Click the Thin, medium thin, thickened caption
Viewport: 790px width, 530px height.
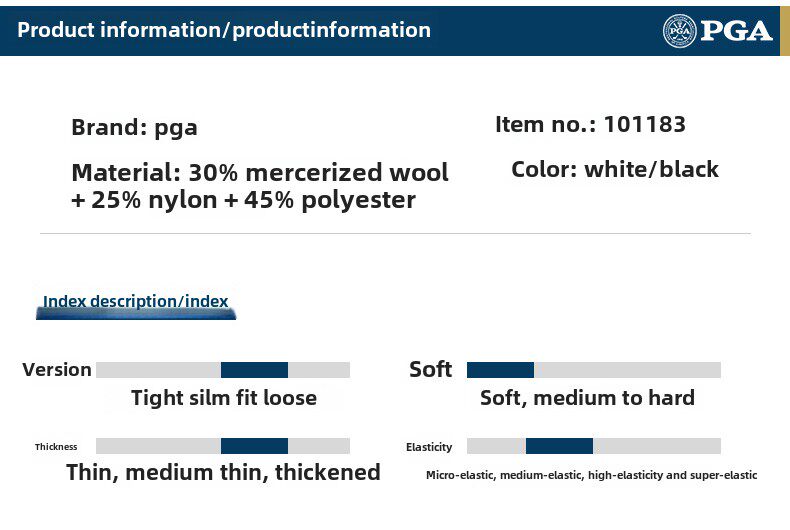point(223,472)
